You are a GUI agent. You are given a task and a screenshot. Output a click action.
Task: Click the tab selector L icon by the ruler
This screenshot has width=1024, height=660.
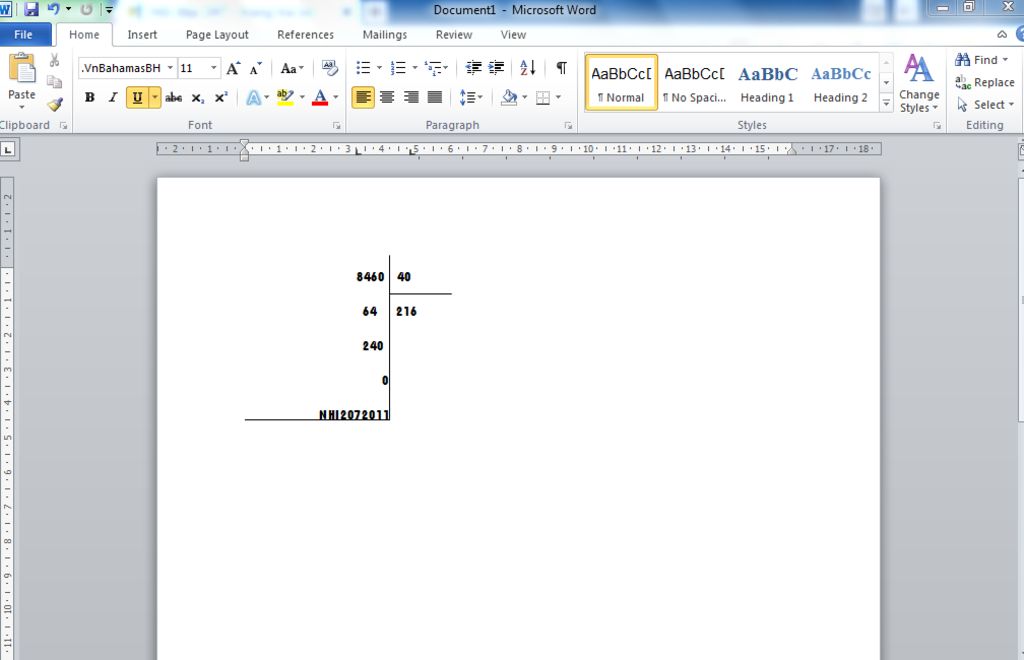8,150
